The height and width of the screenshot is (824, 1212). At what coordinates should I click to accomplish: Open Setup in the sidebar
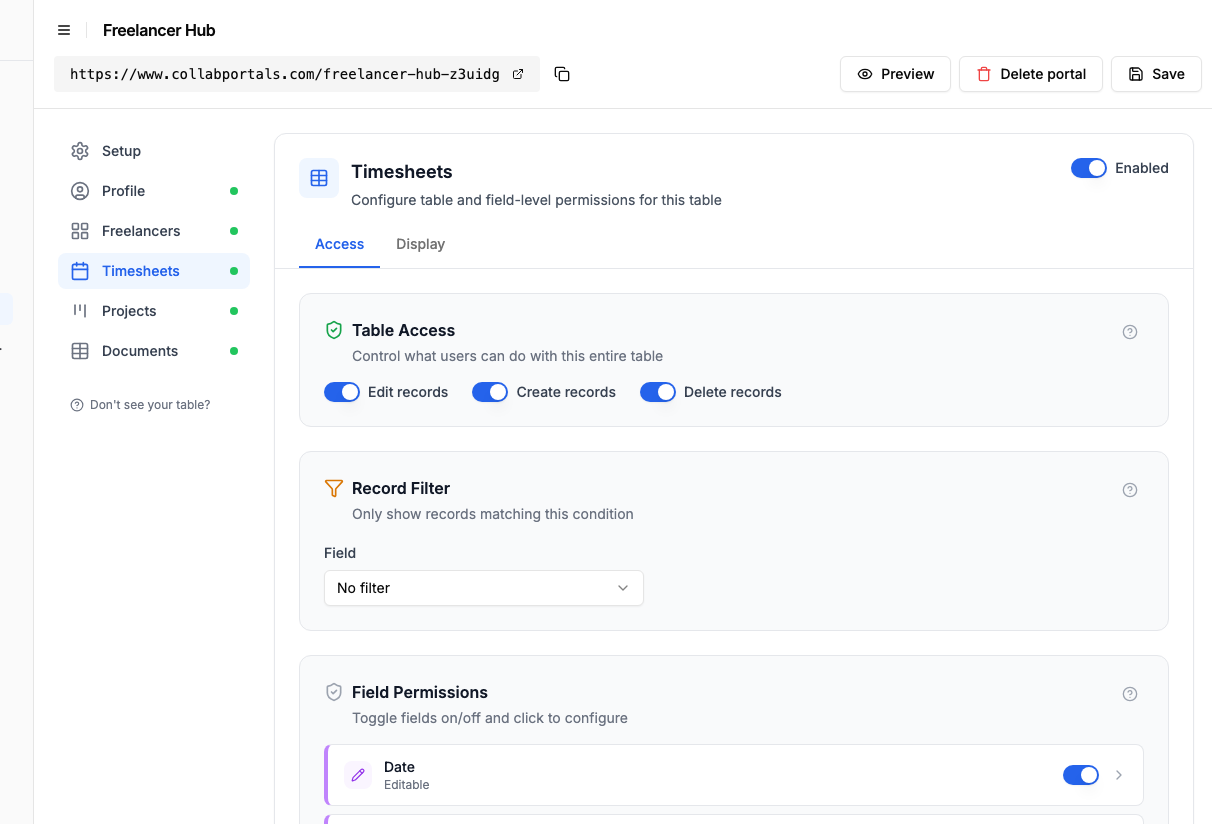coord(154,151)
